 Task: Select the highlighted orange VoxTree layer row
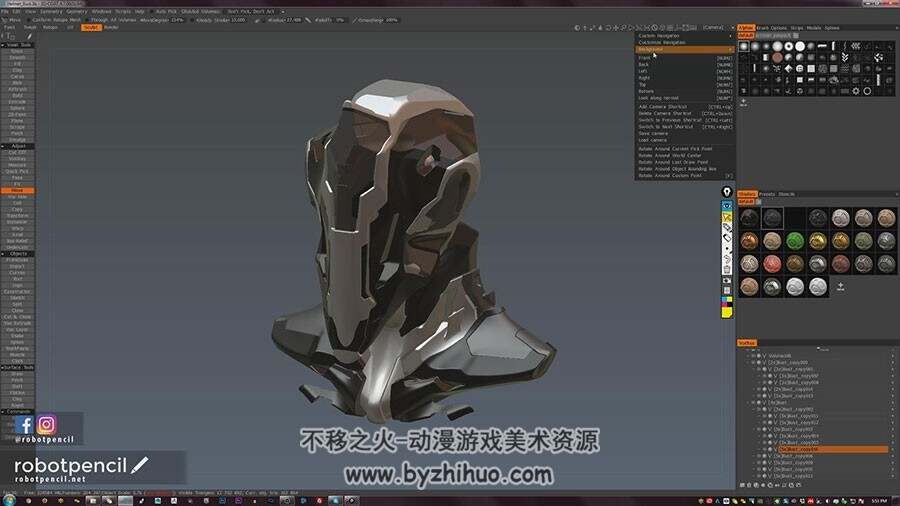pos(832,449)
